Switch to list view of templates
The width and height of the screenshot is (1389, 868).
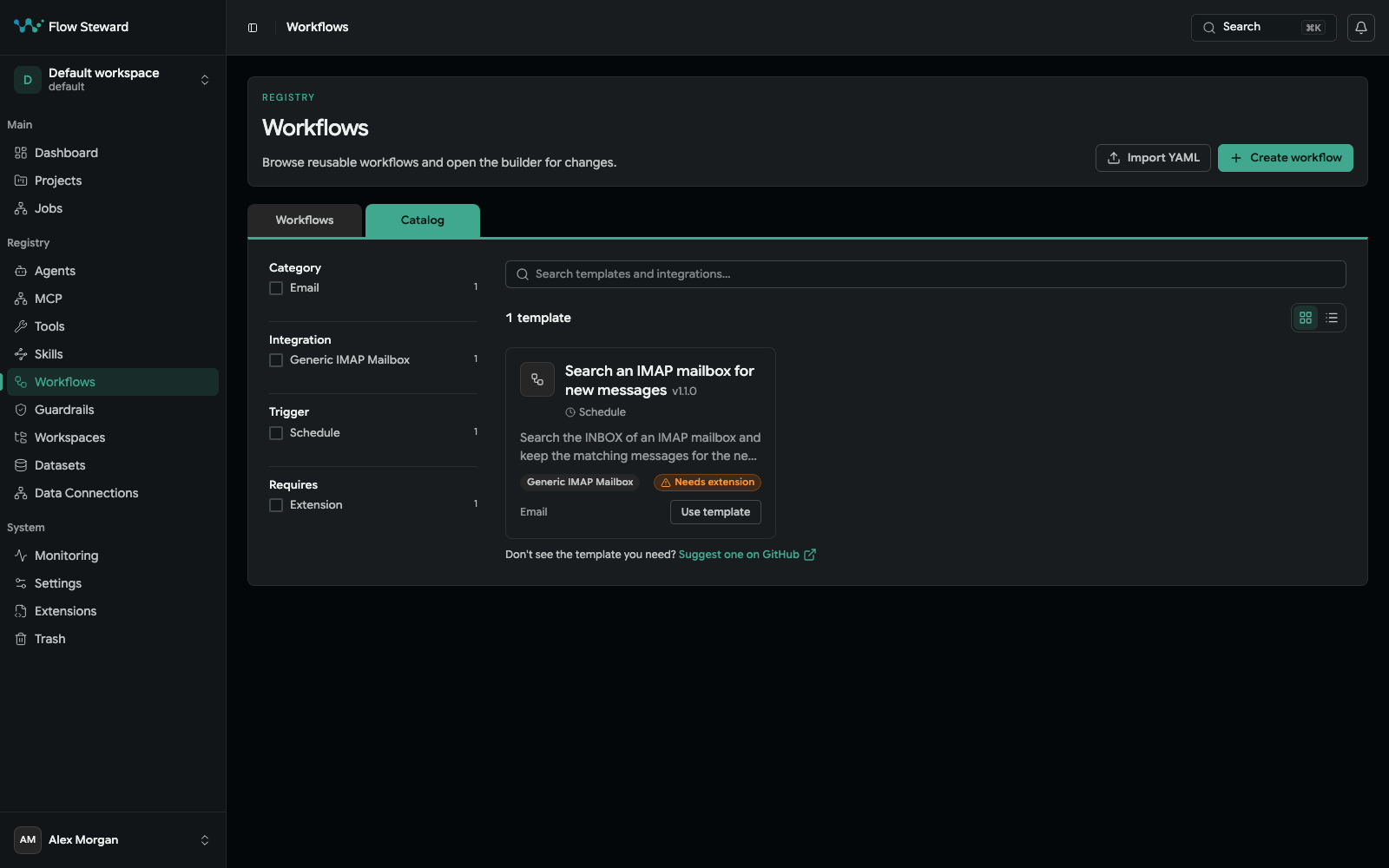(x=1332, y=318)
